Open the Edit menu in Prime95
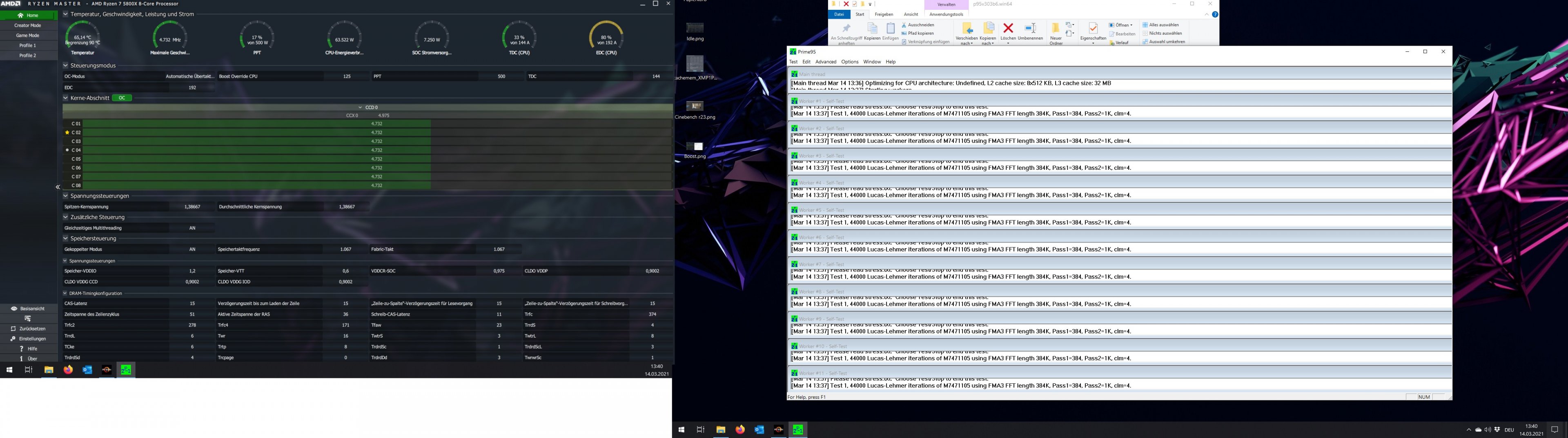Viewport: 1568px width, 438px height. [x=806, y=62]
